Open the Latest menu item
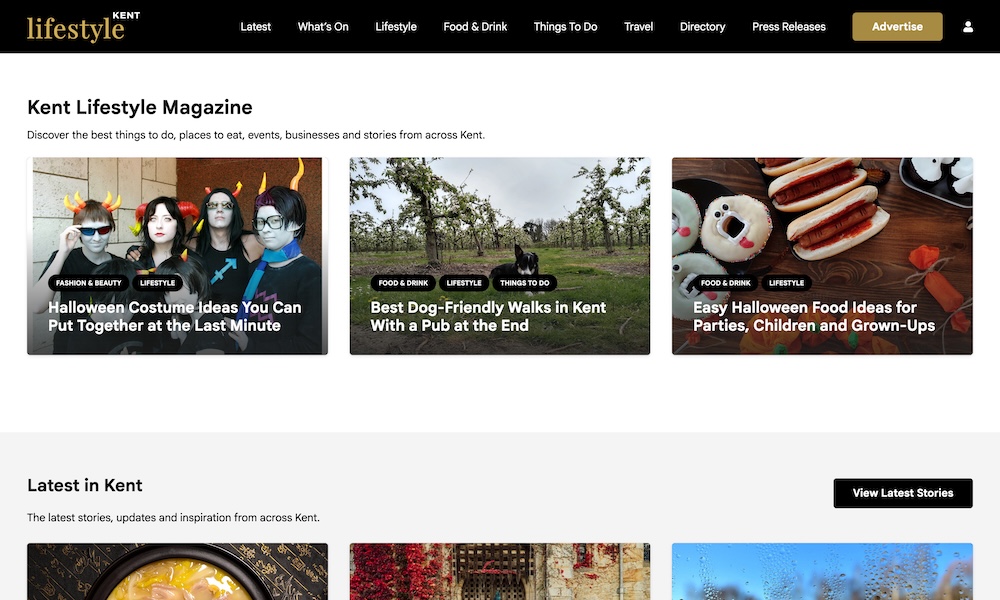The image size is (1000, 600). tap(255, 27)
